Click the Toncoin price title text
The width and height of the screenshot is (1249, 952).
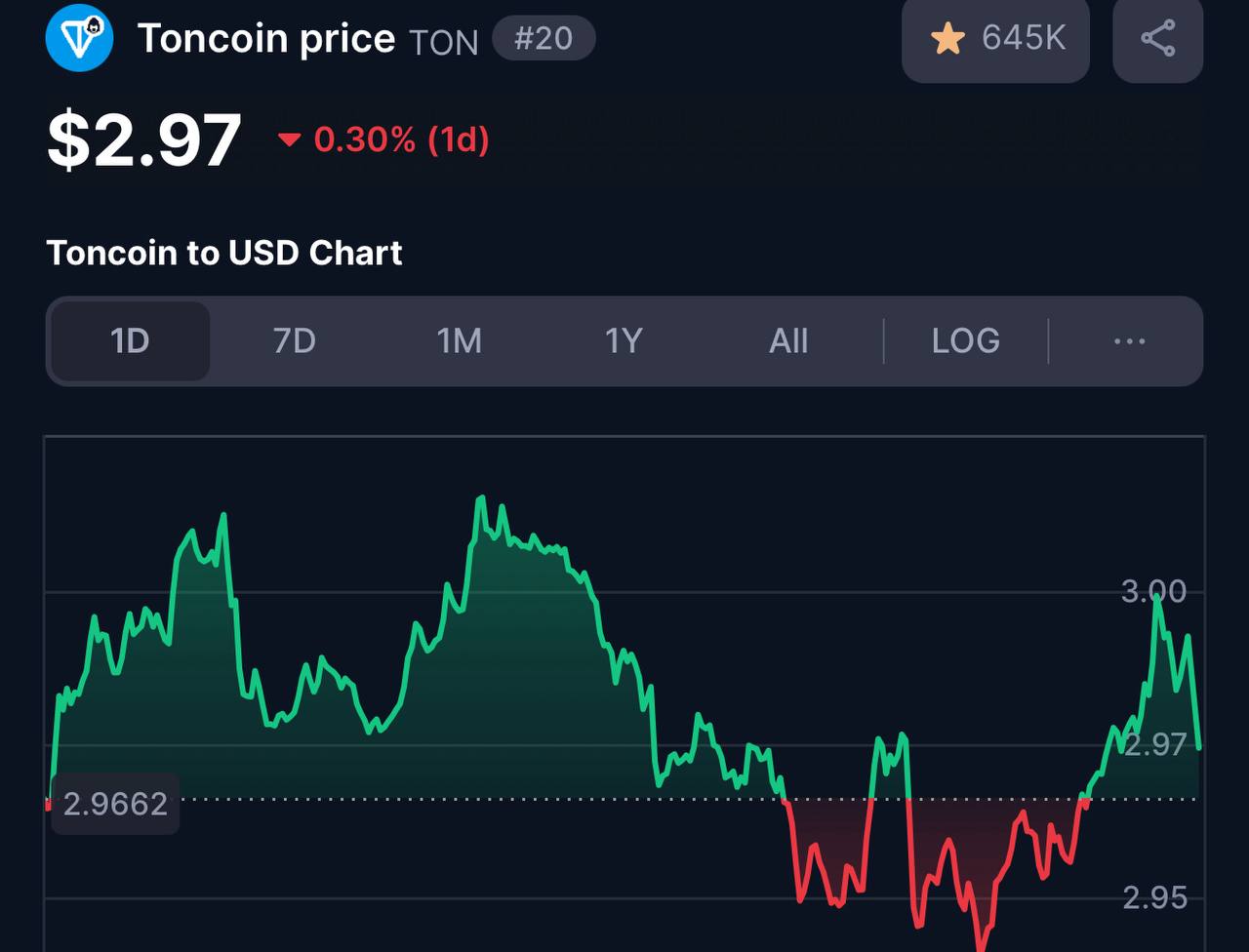(x=266, y=39)
